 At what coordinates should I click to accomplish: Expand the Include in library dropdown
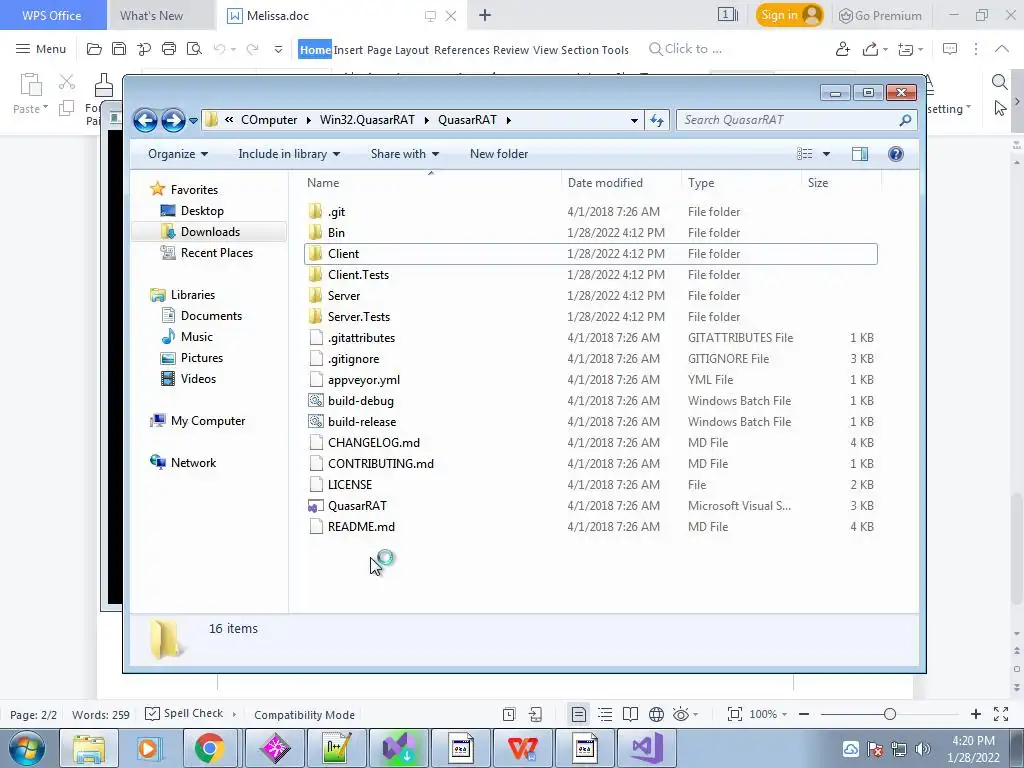click(289, 154)
